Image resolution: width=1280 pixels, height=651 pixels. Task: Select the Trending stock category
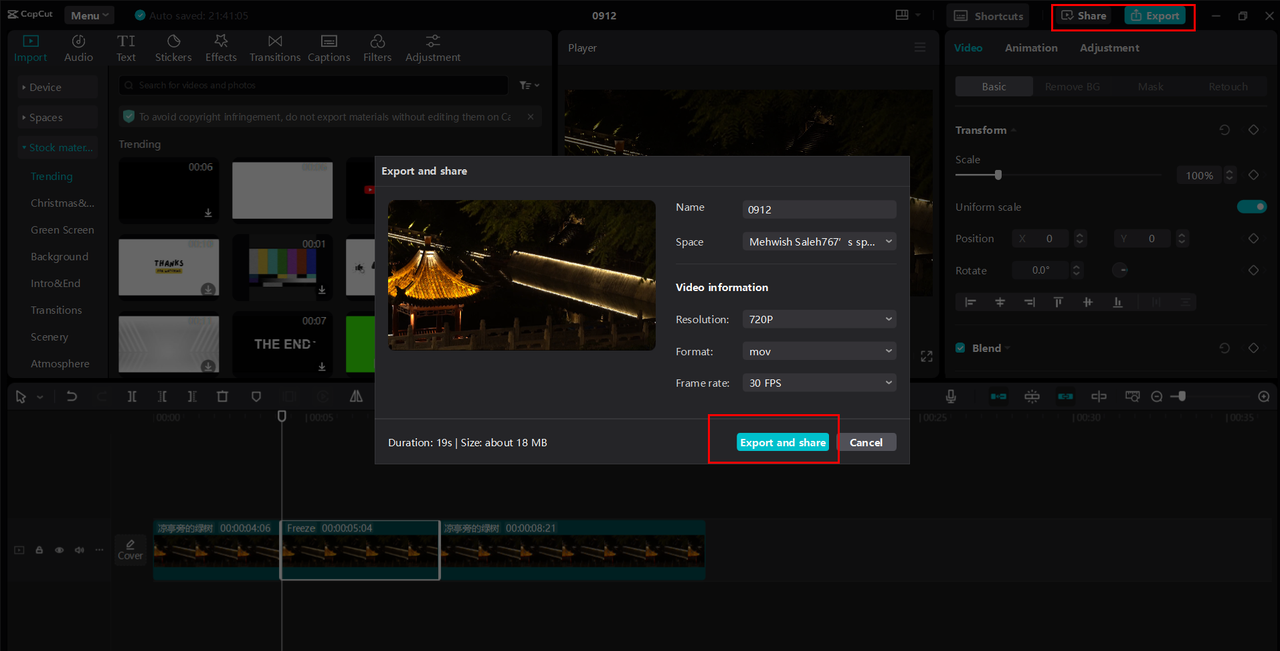coord(51,176)
